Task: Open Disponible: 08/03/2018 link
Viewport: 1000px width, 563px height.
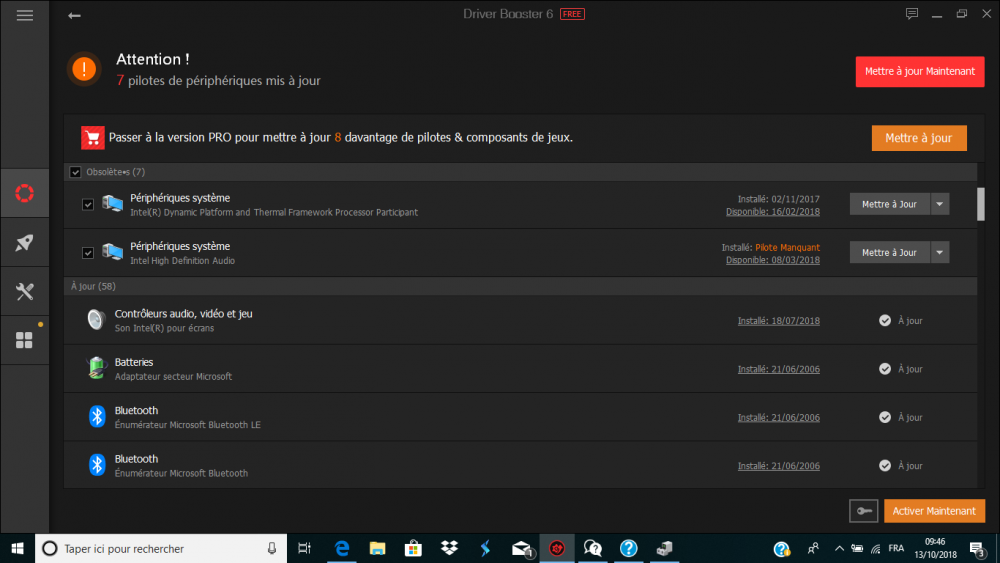Action: coord(773,260)
